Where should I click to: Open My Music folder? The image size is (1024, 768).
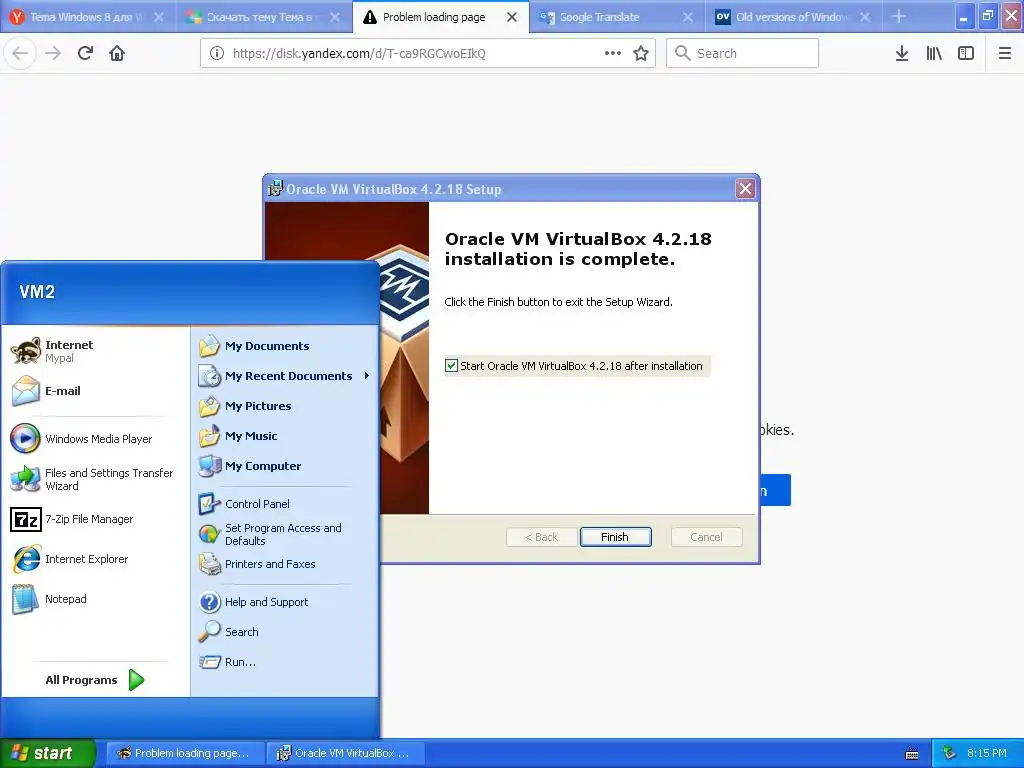click(x=284, y=436)
